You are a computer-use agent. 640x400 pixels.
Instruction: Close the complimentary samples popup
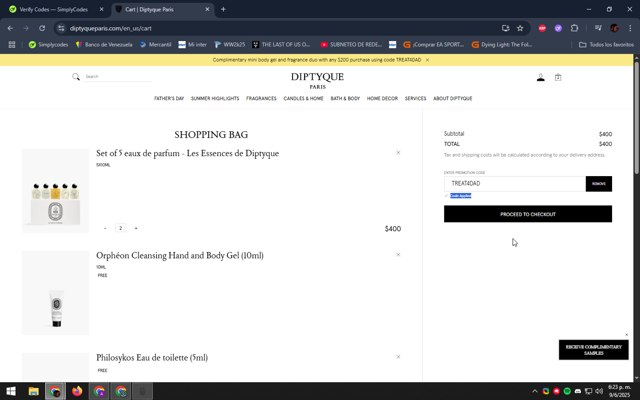click(x=627, y=335)
